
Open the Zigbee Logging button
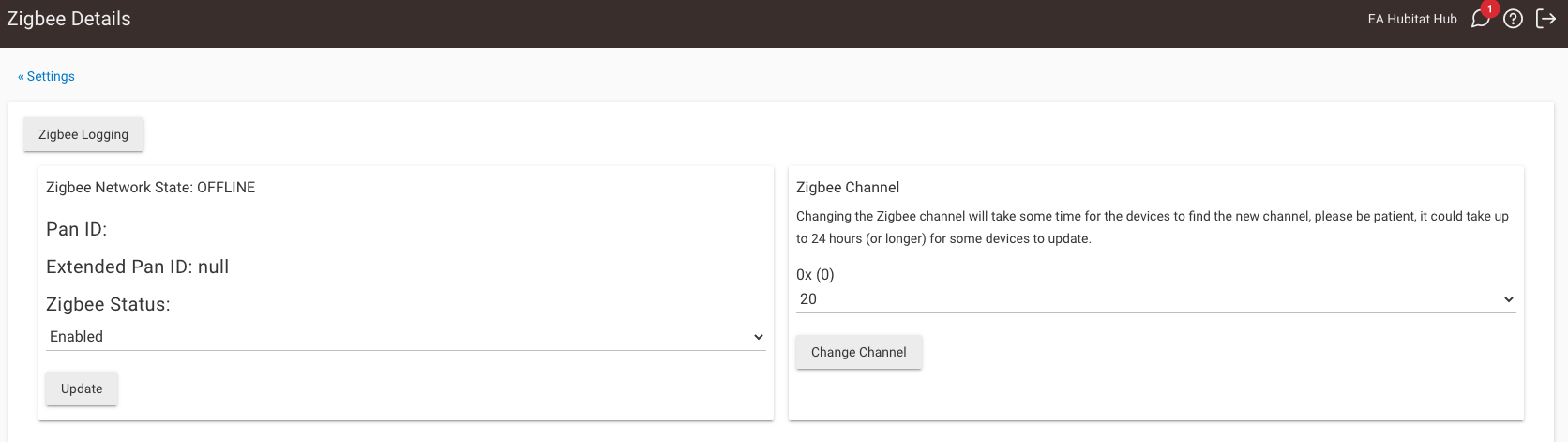point(83,134)
